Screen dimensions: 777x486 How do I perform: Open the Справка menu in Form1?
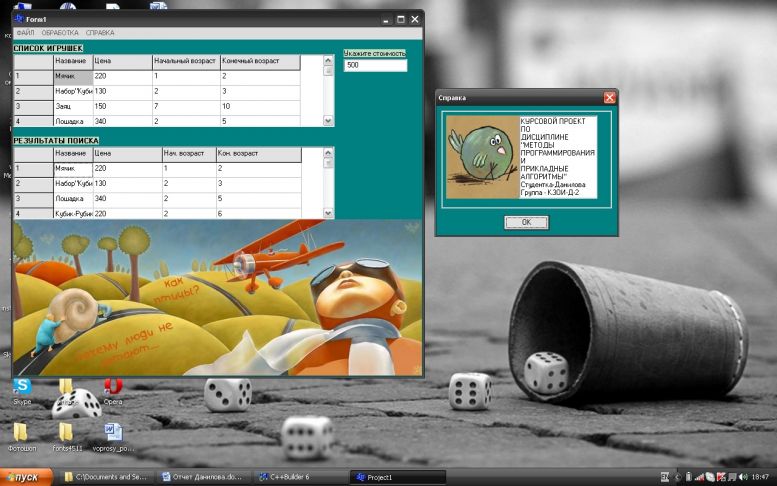pyautogui.click(x=100, y=33)
